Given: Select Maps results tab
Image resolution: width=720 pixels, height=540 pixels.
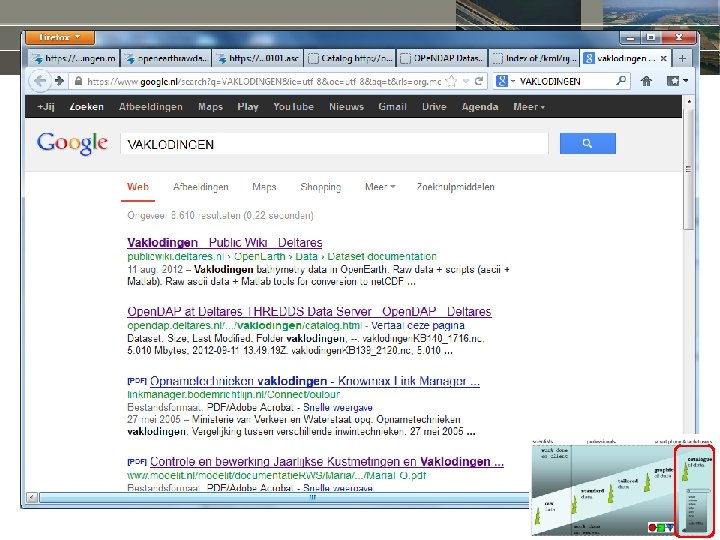Looking at the screenshot, I should pyautogui.click(x=264, y=187).
